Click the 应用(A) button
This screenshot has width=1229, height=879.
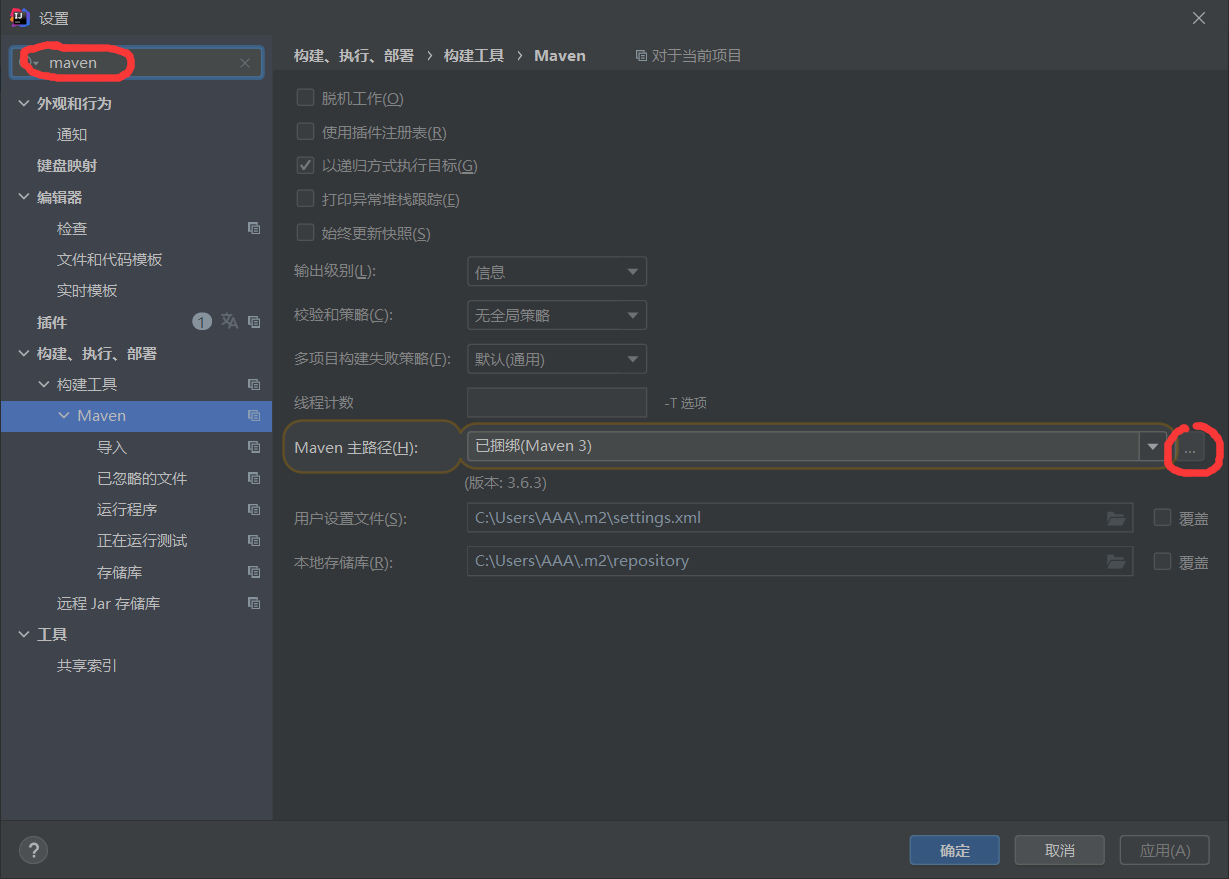click(1165, 850)
